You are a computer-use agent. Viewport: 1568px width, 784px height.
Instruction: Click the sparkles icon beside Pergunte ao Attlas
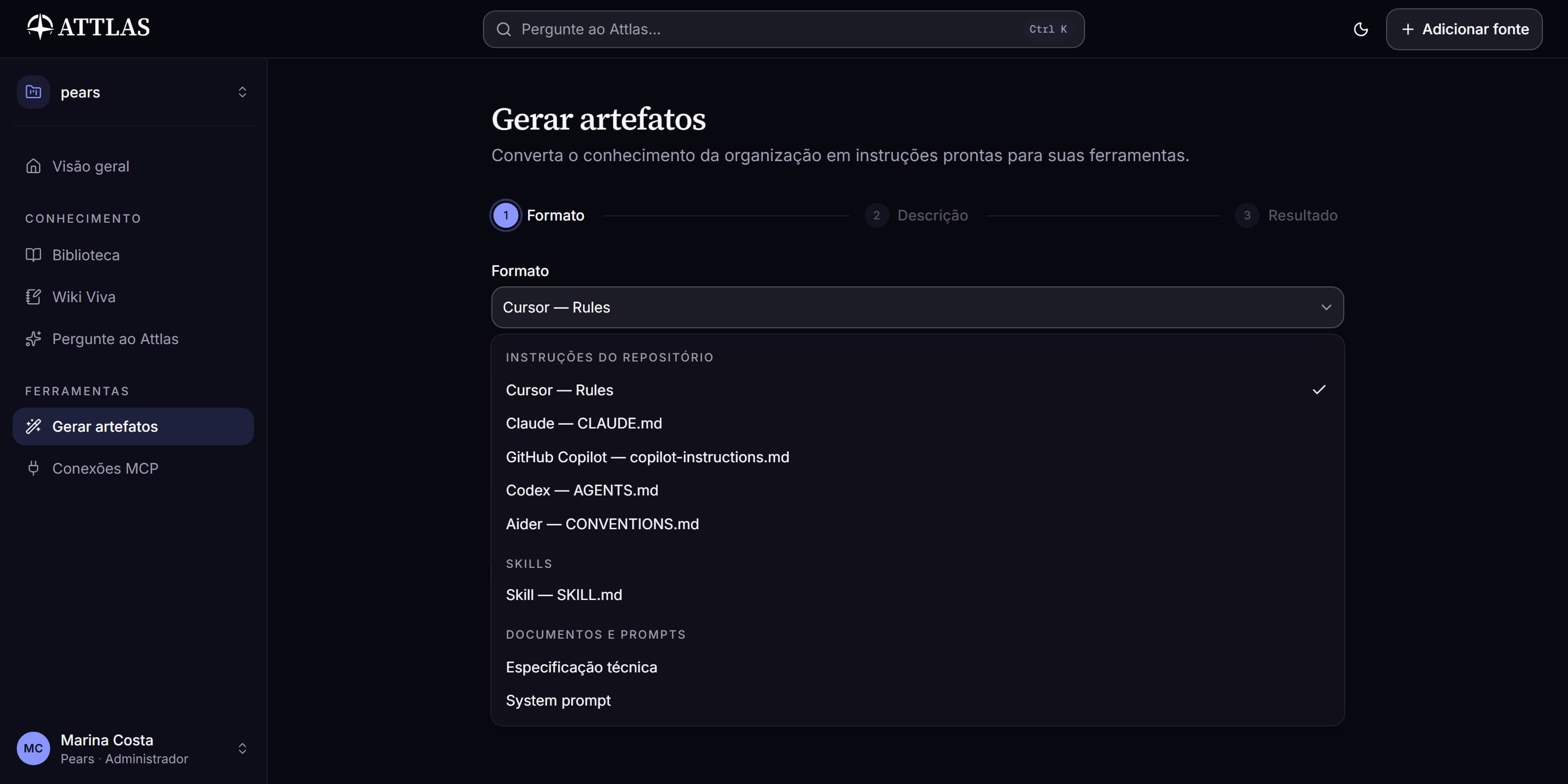pyautogui.click(x=33, y=339)
